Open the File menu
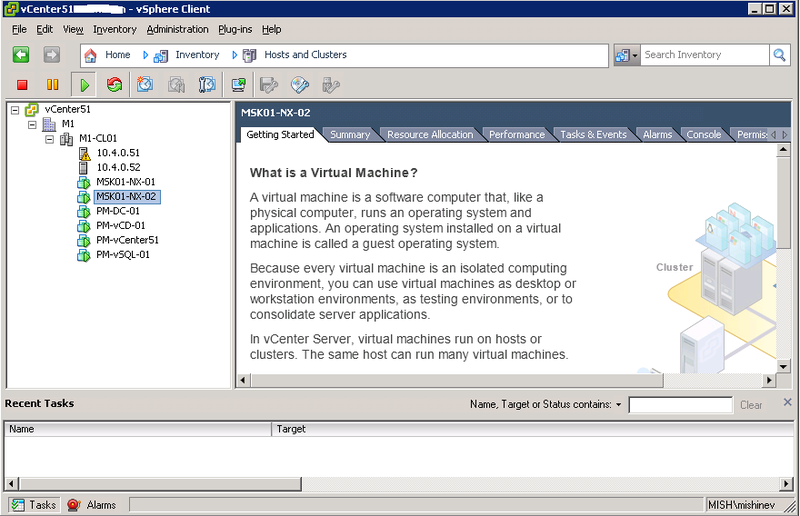Screen dimensions: 800x516 pyautogui.click(x=19, y=29)
